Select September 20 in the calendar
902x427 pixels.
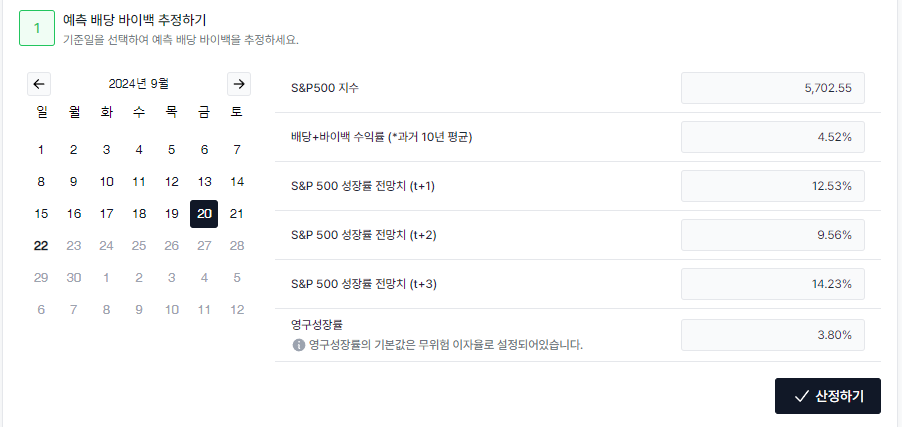pos(204,214)
